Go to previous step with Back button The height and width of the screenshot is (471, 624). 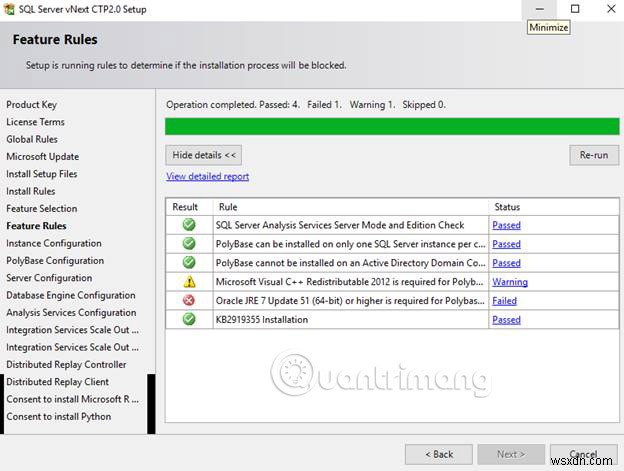[439, 454]
